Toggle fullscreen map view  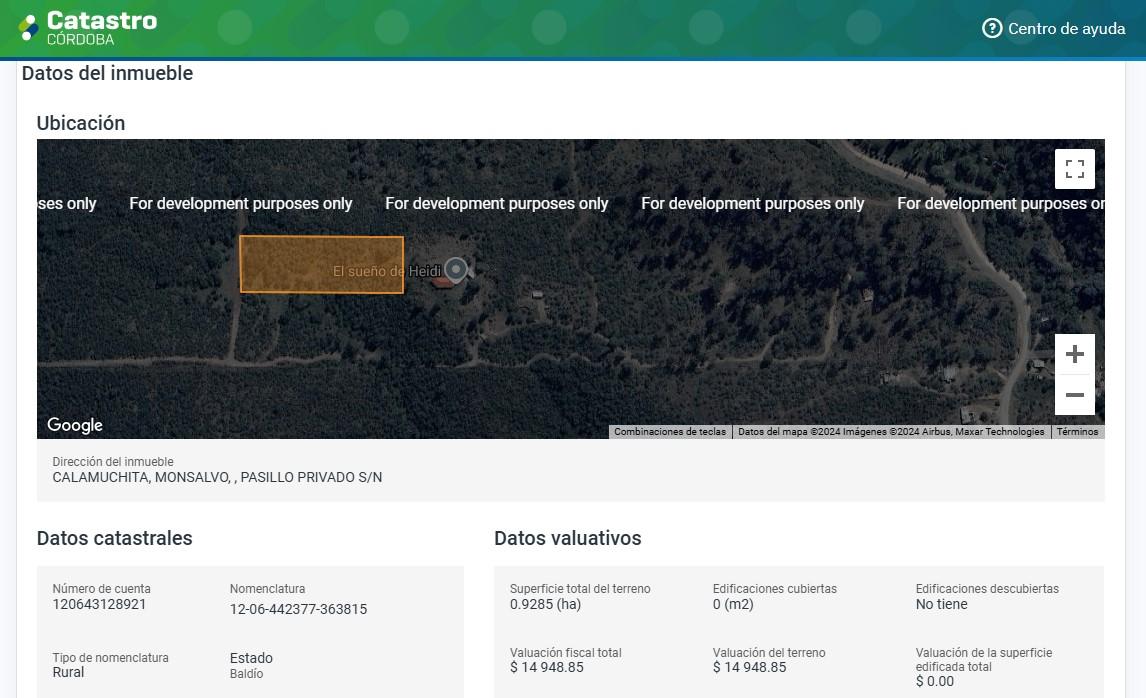(1074, 169)
